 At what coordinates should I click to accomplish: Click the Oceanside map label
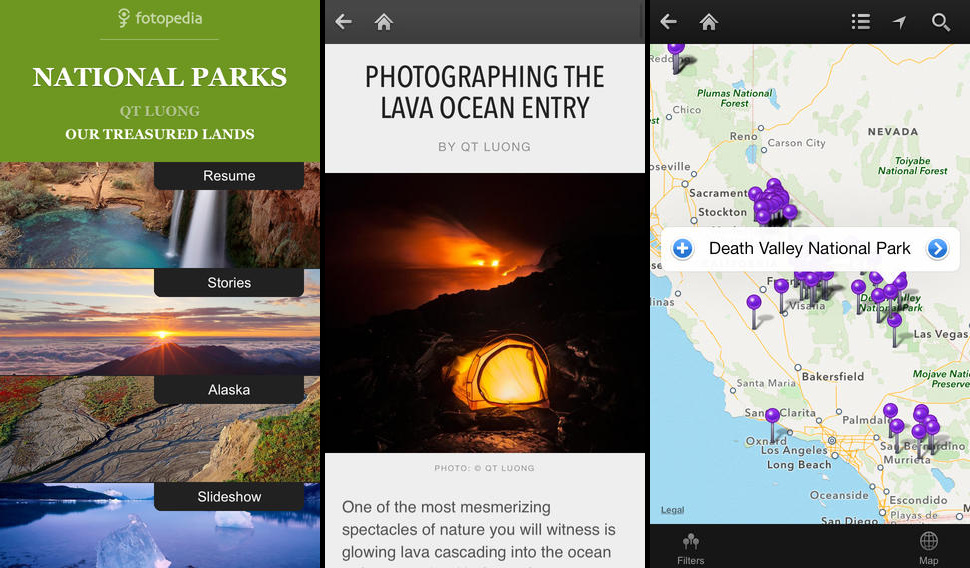click(x=839, y=496)
